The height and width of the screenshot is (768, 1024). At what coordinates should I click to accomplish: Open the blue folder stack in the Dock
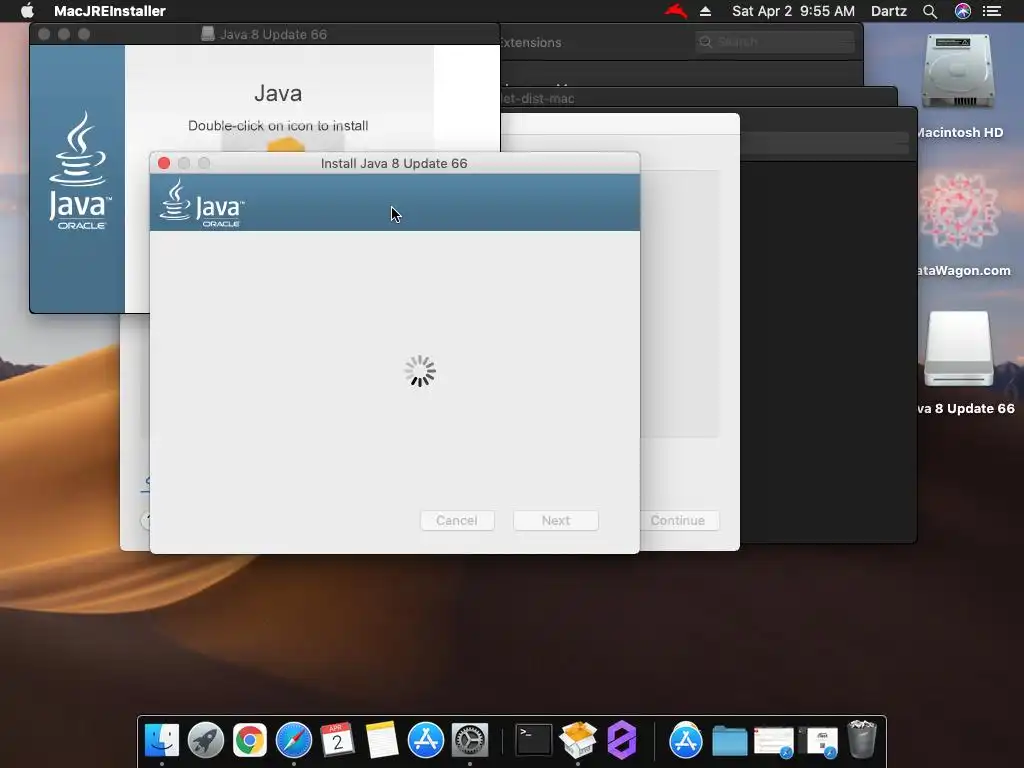(729, 740)
